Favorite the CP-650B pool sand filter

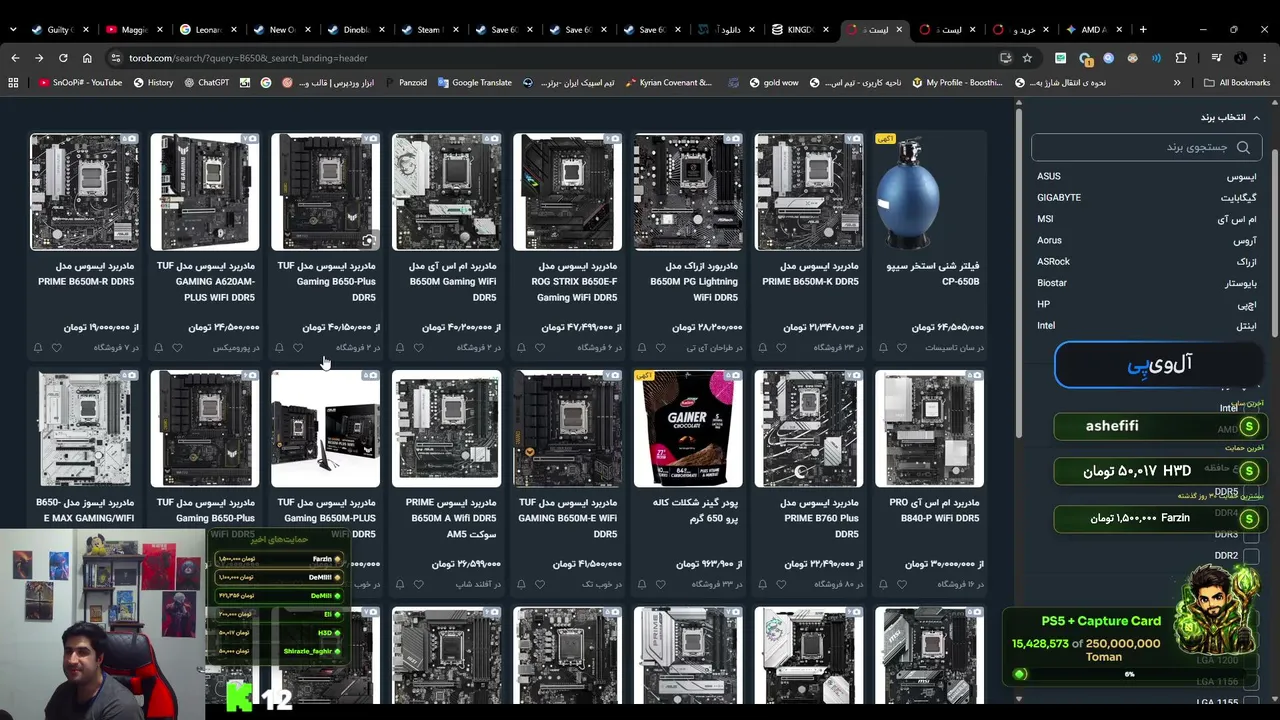(x=901, y=348)
